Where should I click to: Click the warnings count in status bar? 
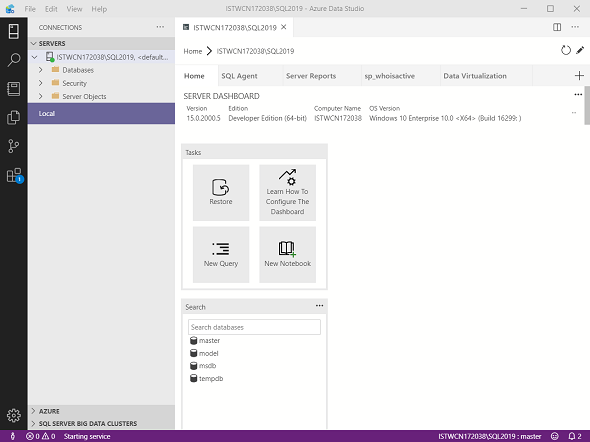[x=49, y=436]
